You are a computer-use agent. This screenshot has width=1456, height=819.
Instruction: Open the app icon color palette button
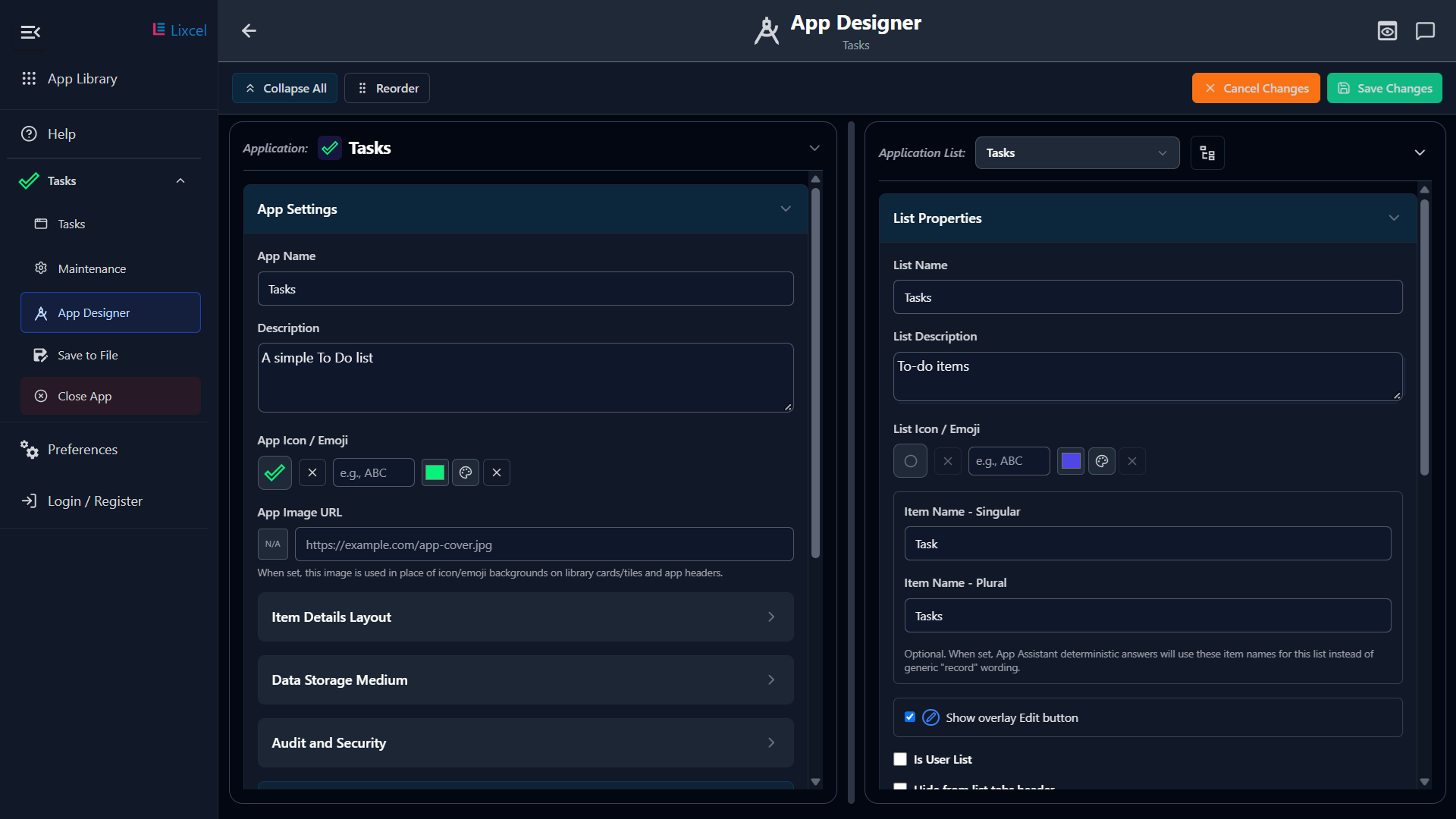pos(466,472)
